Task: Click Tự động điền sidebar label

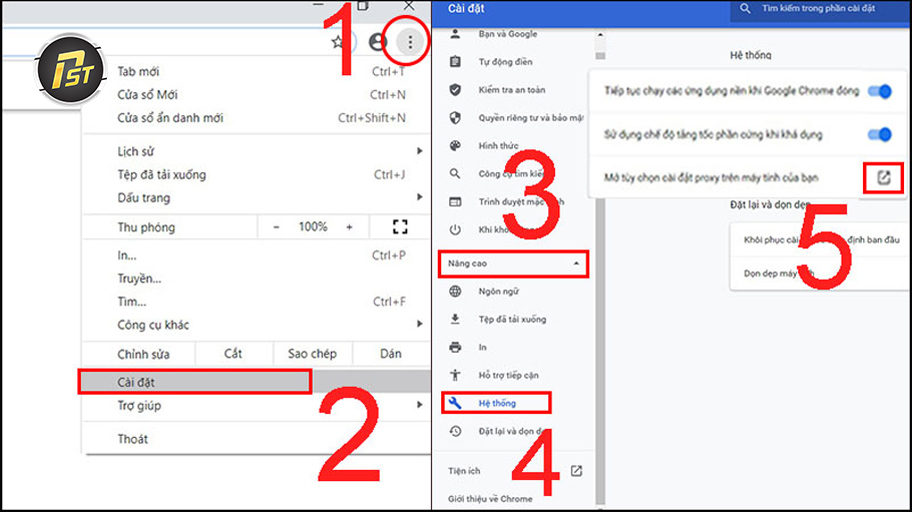Action: click(x=505, y=62)
